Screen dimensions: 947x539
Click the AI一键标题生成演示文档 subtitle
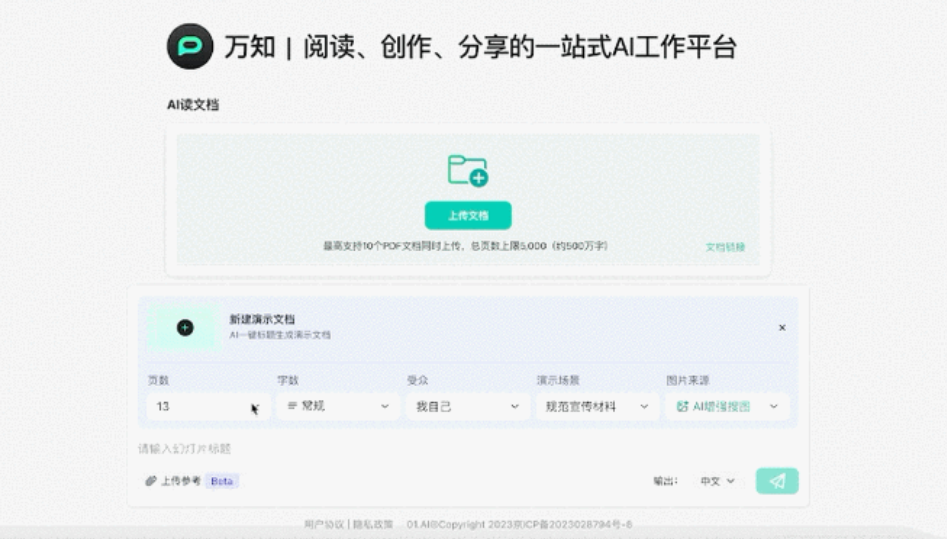pyautogui.click(x=280, y=335)
